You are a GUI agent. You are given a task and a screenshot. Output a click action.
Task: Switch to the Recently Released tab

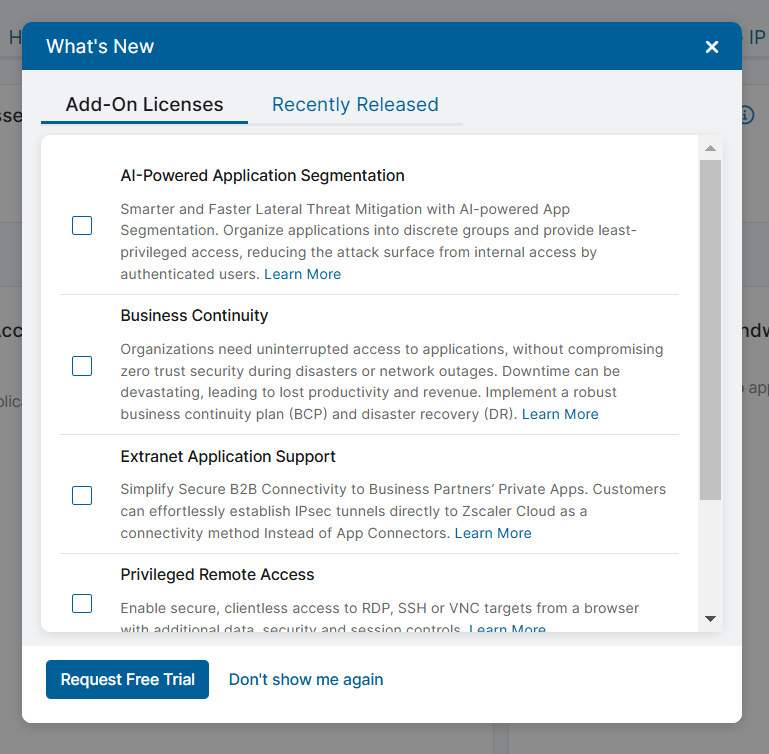[x=355, y=104]
